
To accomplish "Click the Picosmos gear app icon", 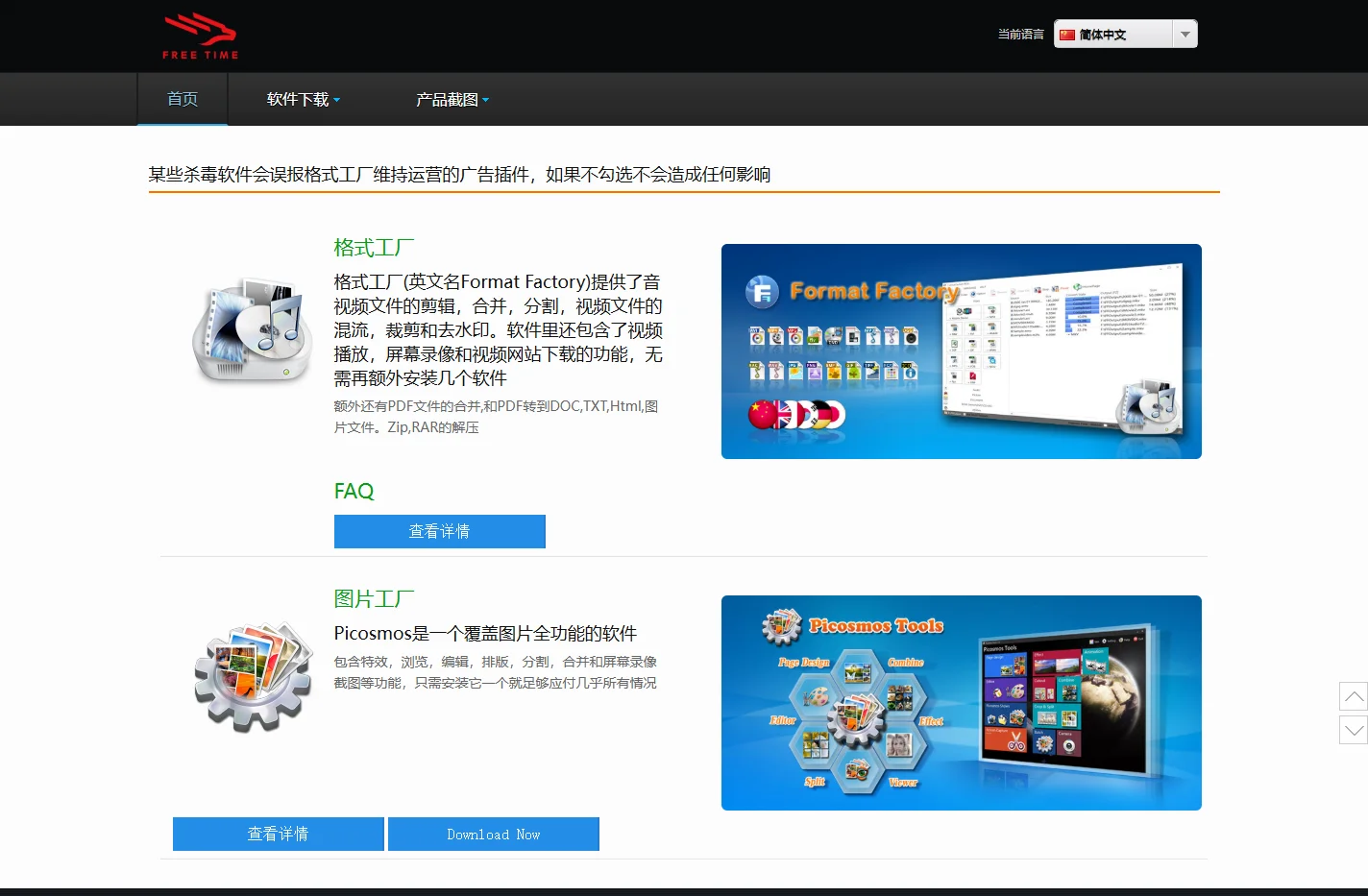I will pos(254,677).
